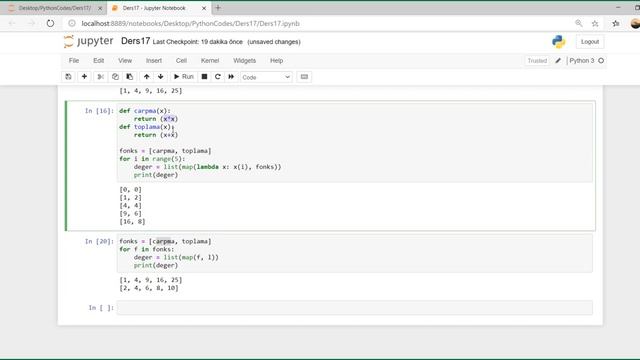Save the notebook with the floppy icon
This screenshot has width=640, height=360.
[68, 77]
